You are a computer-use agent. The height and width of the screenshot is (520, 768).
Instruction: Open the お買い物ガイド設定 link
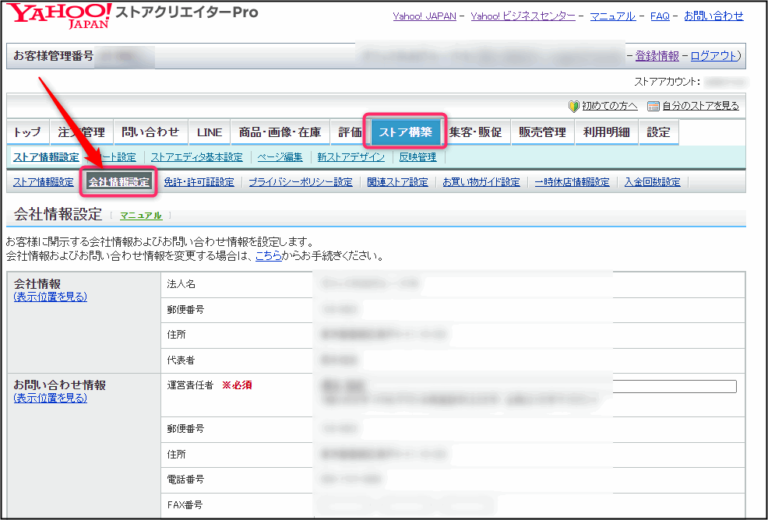pyautogui.click(x=481, y=182)
